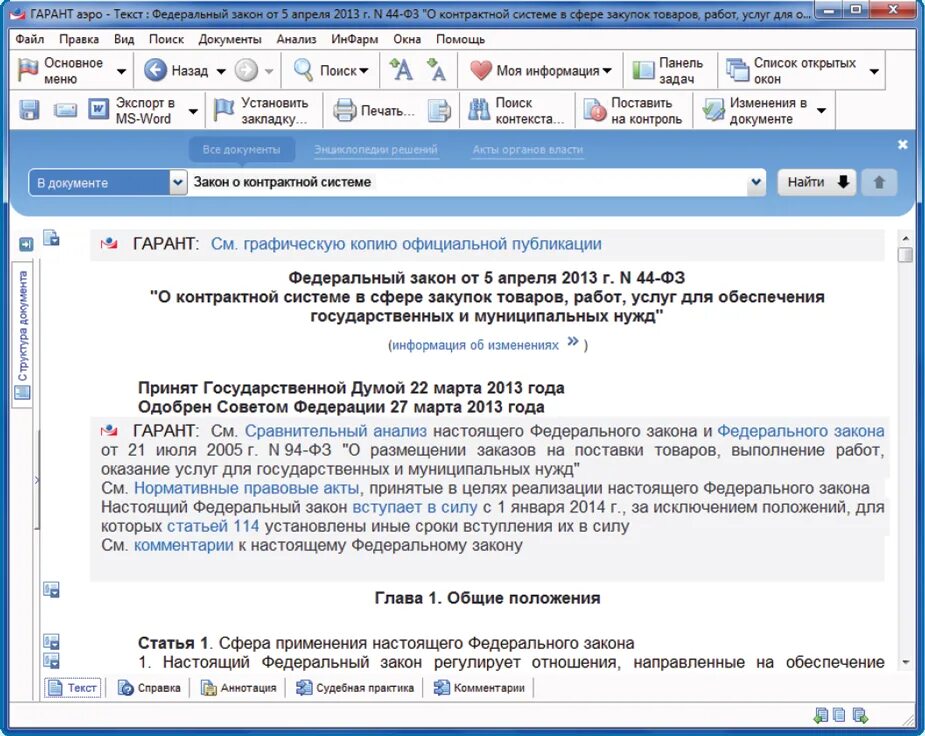The width and height of the screenshot is (925, 736).
Task: Open информация об изменениях link
Action: [475, 345]
